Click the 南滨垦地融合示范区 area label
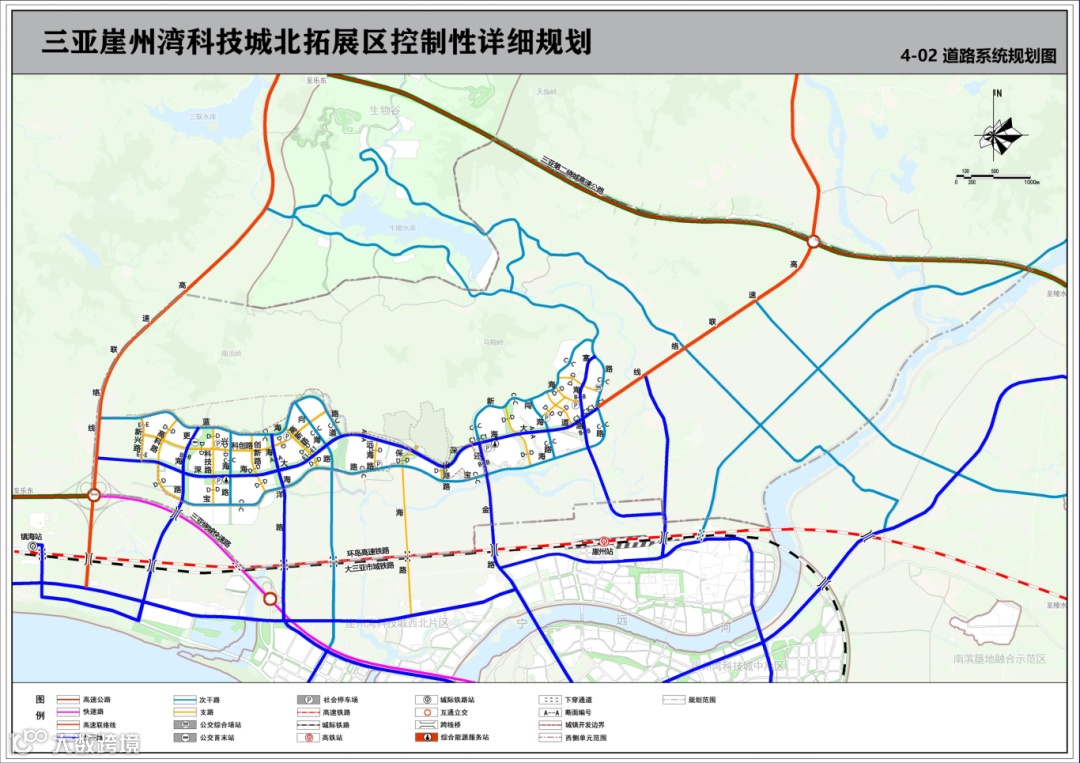Image resolution: width=1080 pixels, height=763 pixels. pos(999,658)
